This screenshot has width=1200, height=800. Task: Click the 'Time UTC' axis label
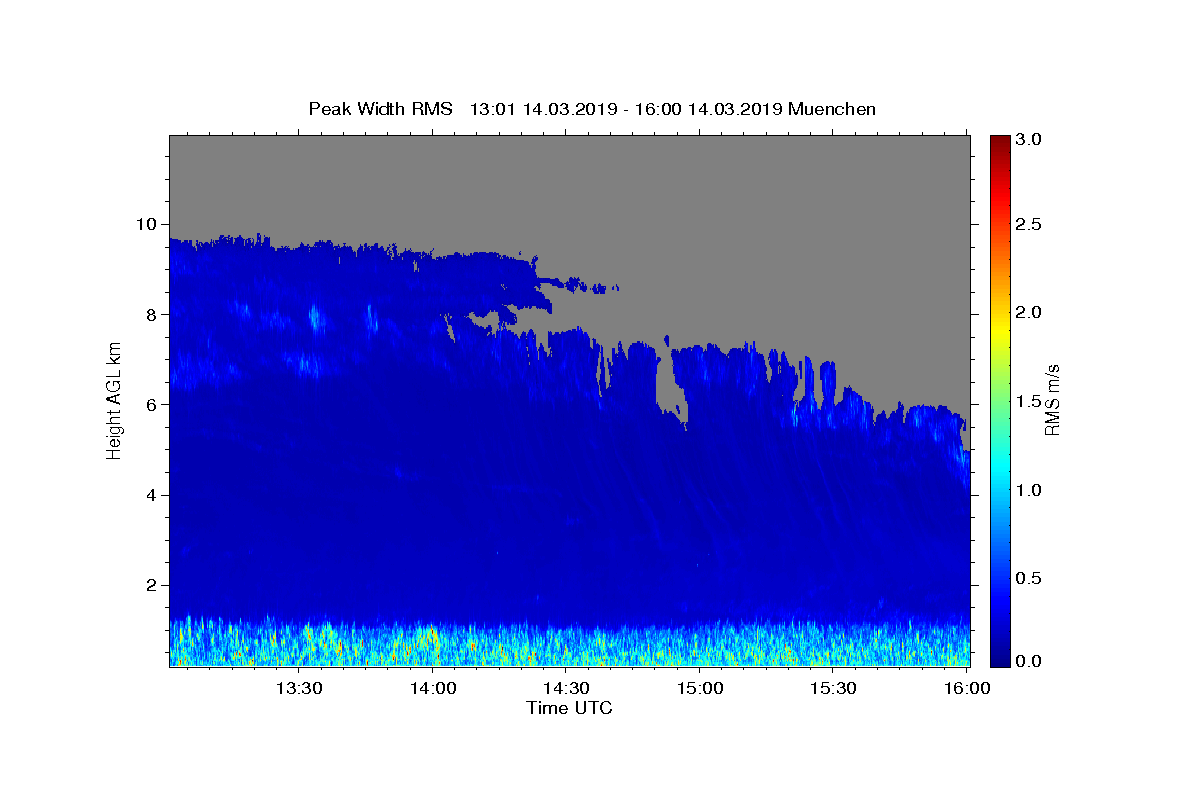pos(569,708)
